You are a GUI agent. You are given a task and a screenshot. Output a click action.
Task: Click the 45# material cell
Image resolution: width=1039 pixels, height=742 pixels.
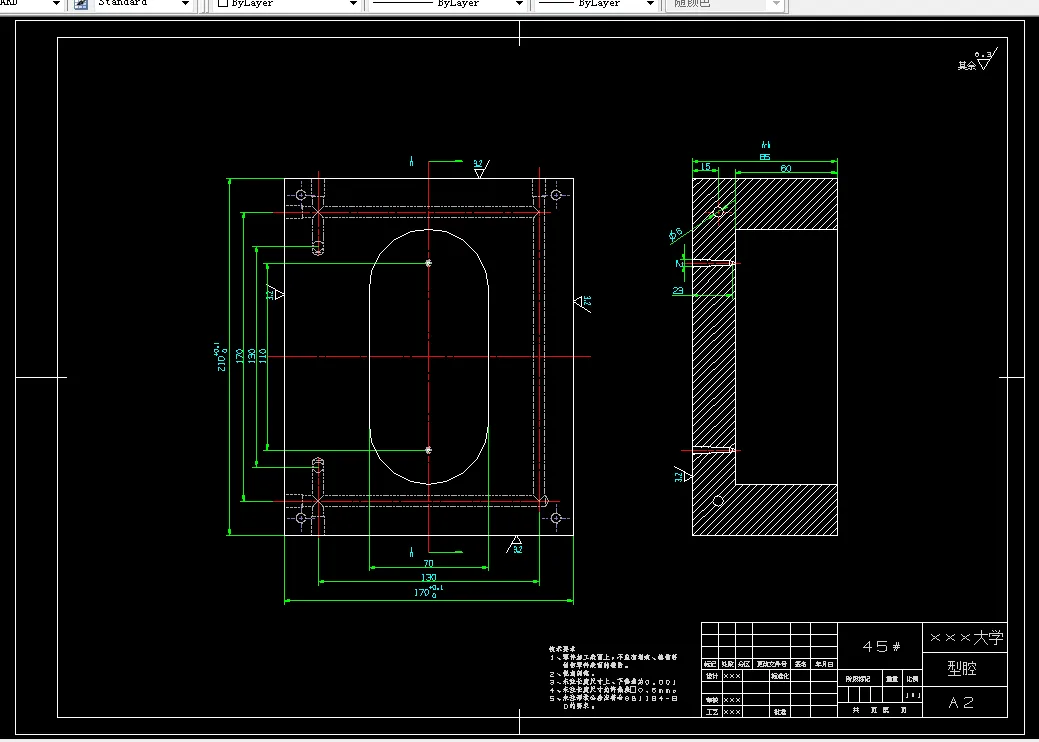pos(881,646)
